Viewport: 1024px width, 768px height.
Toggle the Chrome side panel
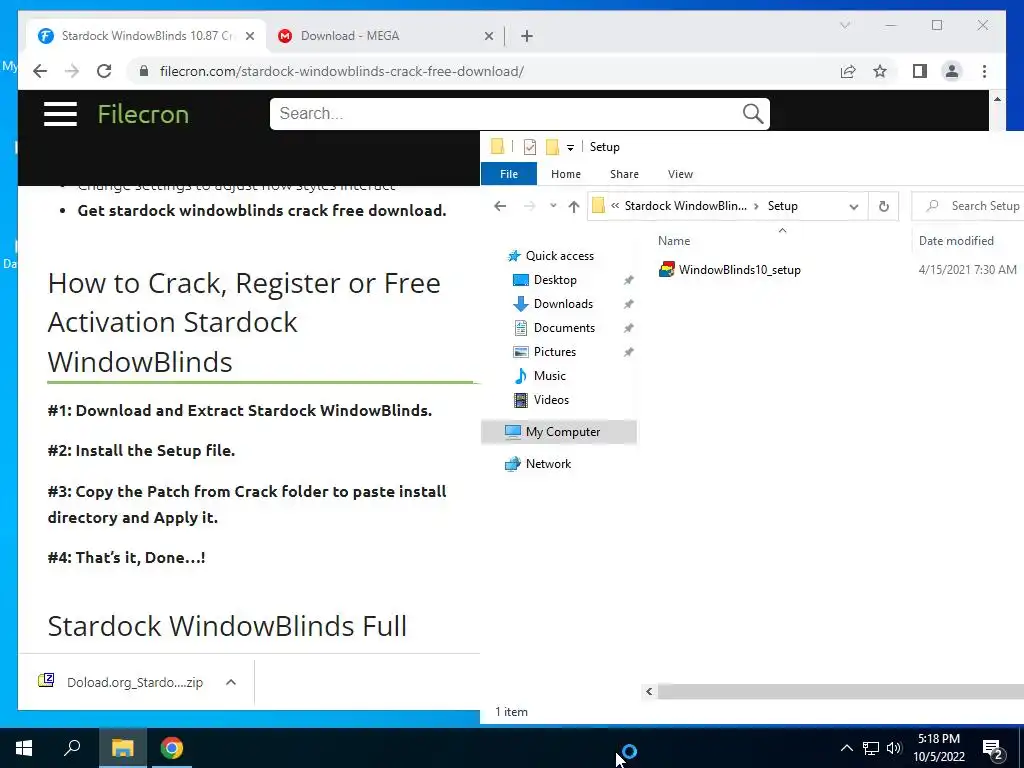point(920,71)
